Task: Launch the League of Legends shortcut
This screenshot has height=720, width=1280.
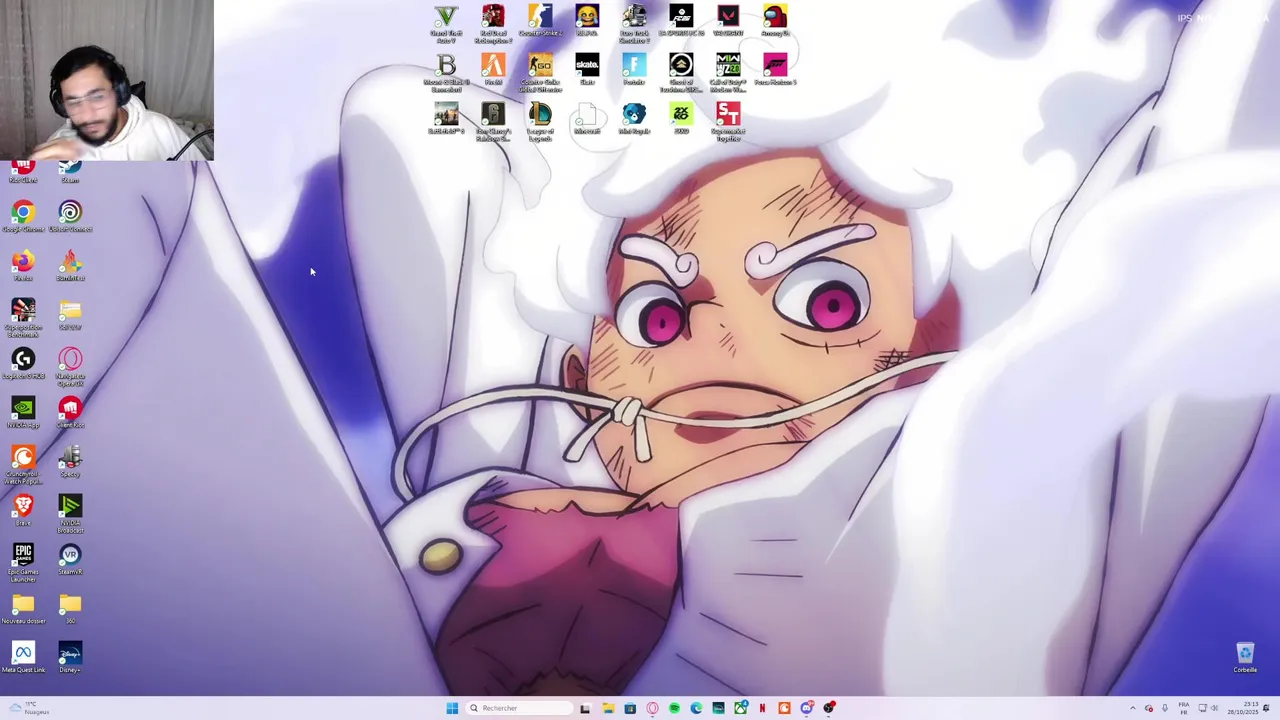Action: 540,122
